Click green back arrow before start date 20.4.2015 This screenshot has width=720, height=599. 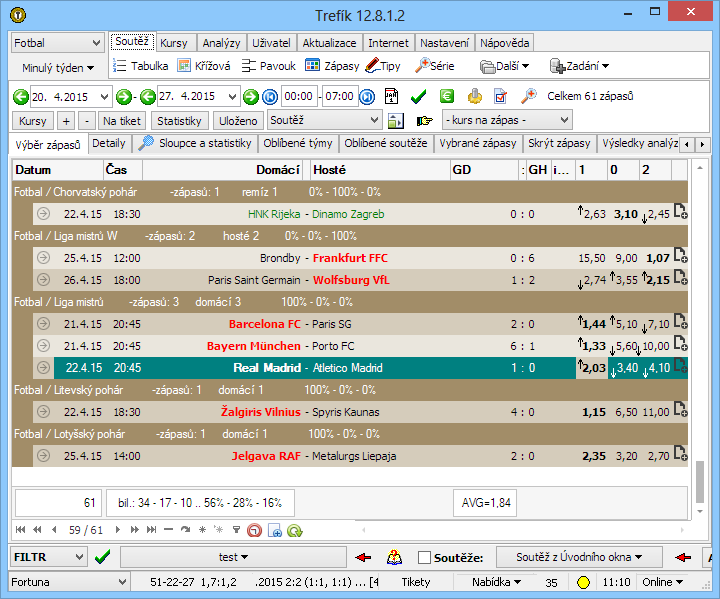click(x=20, y=97)
